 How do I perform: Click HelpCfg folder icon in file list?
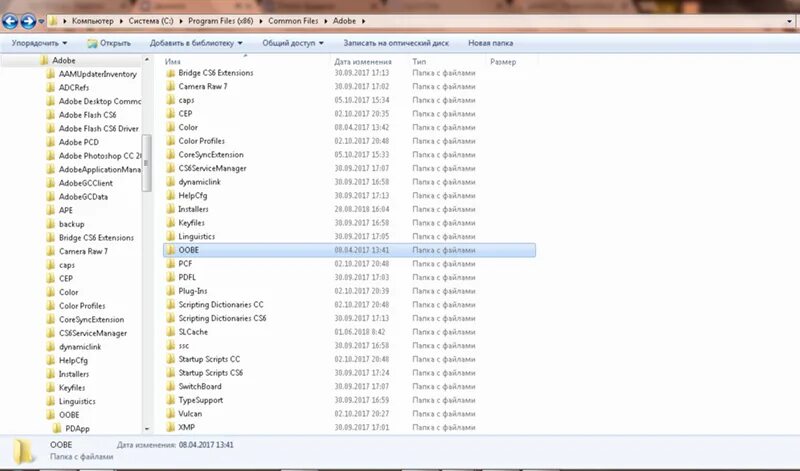click(x=171, y=195)
